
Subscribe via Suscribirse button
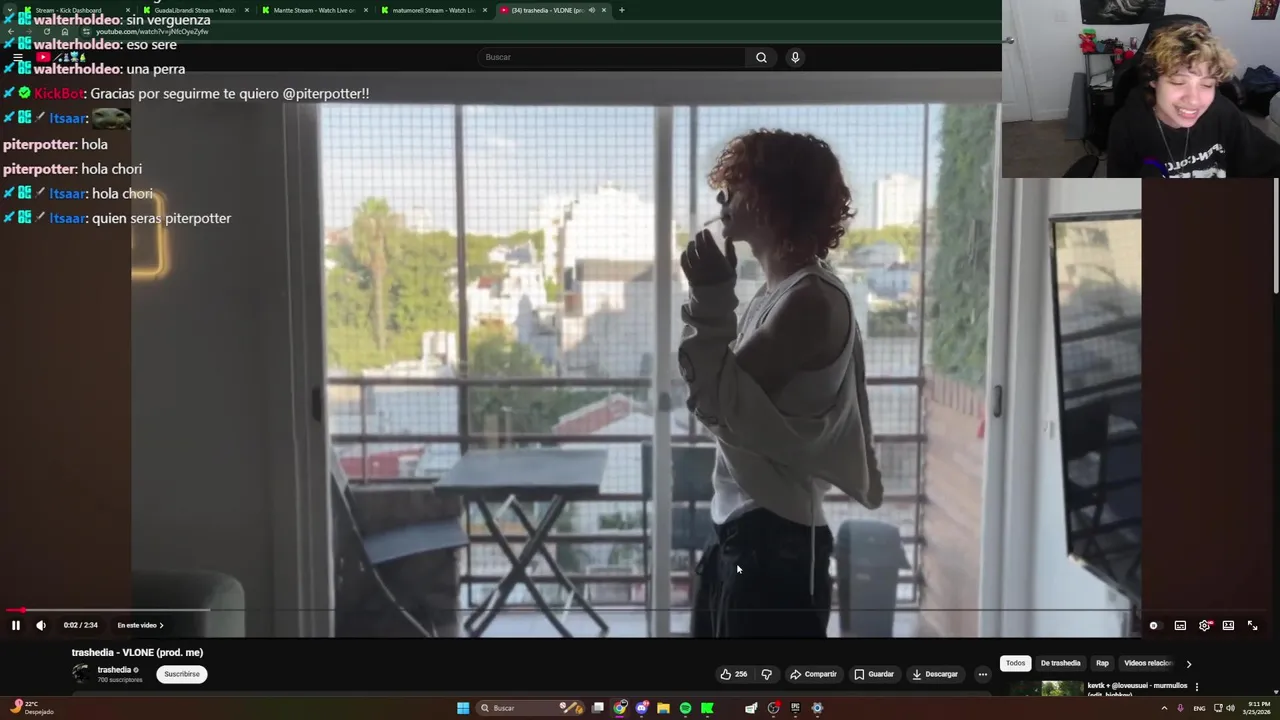[182, 674]
